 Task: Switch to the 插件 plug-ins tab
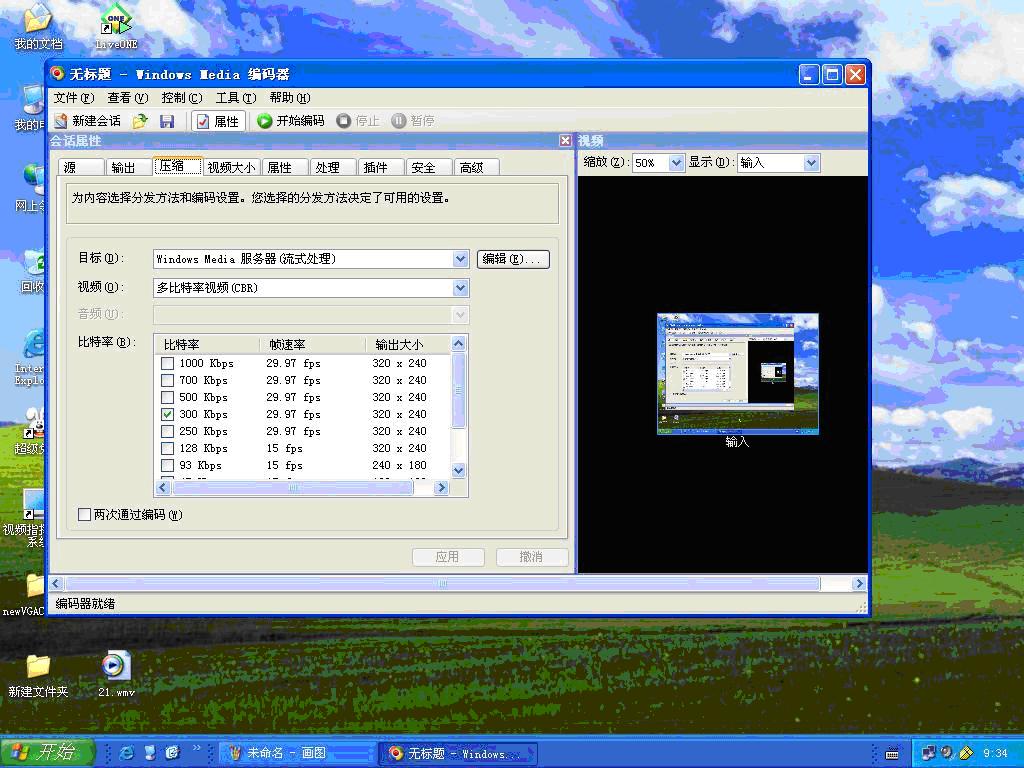(x=381, y=168)
